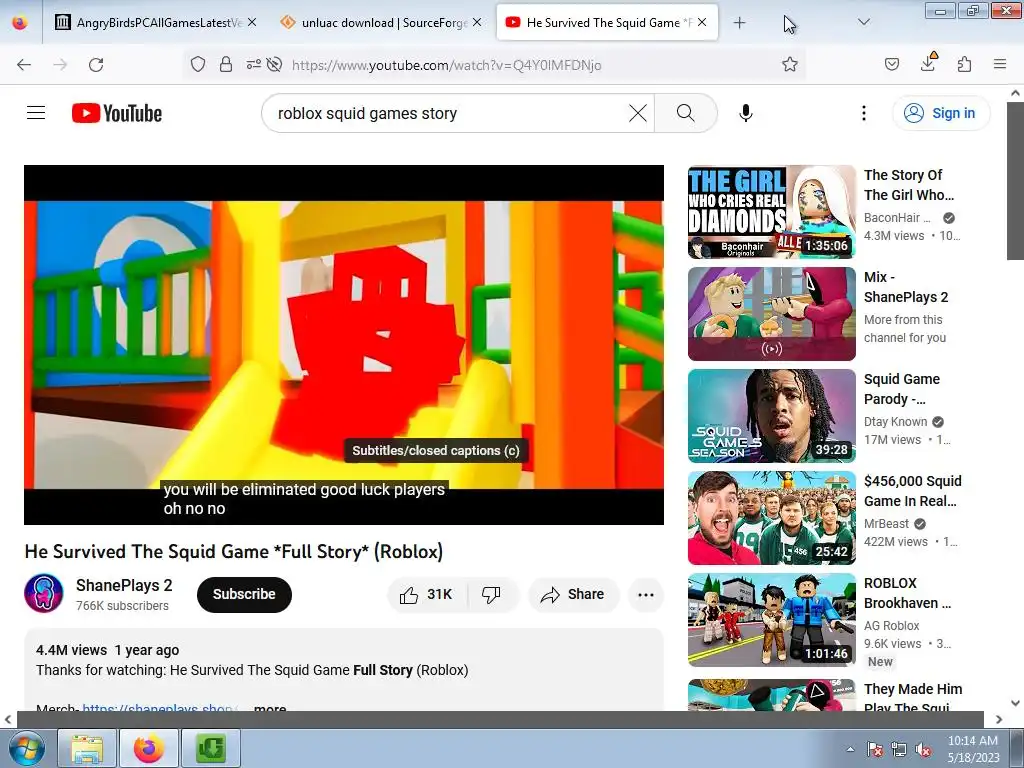Bookmark this page with the star icon
The width and height of the screenshot is (1024, 768).
pos(790,64)
